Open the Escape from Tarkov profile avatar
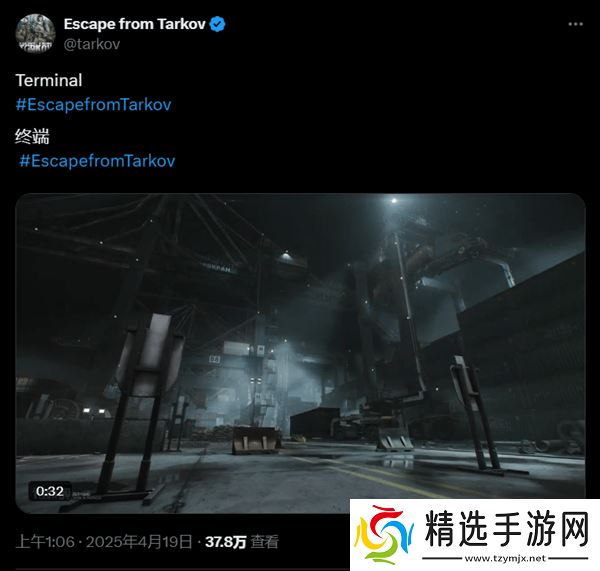Screen dimensions: 600x571 click(35, 34)
